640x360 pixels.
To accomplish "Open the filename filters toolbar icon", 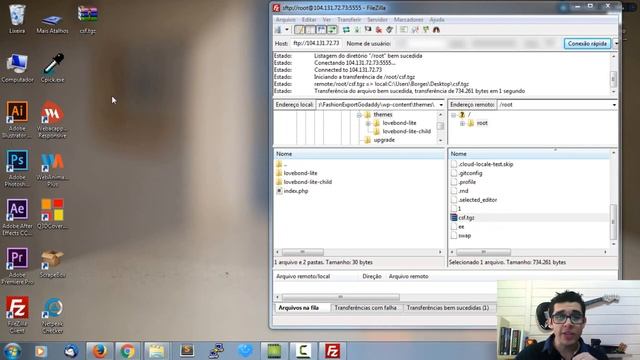I will tap(403, 30).
